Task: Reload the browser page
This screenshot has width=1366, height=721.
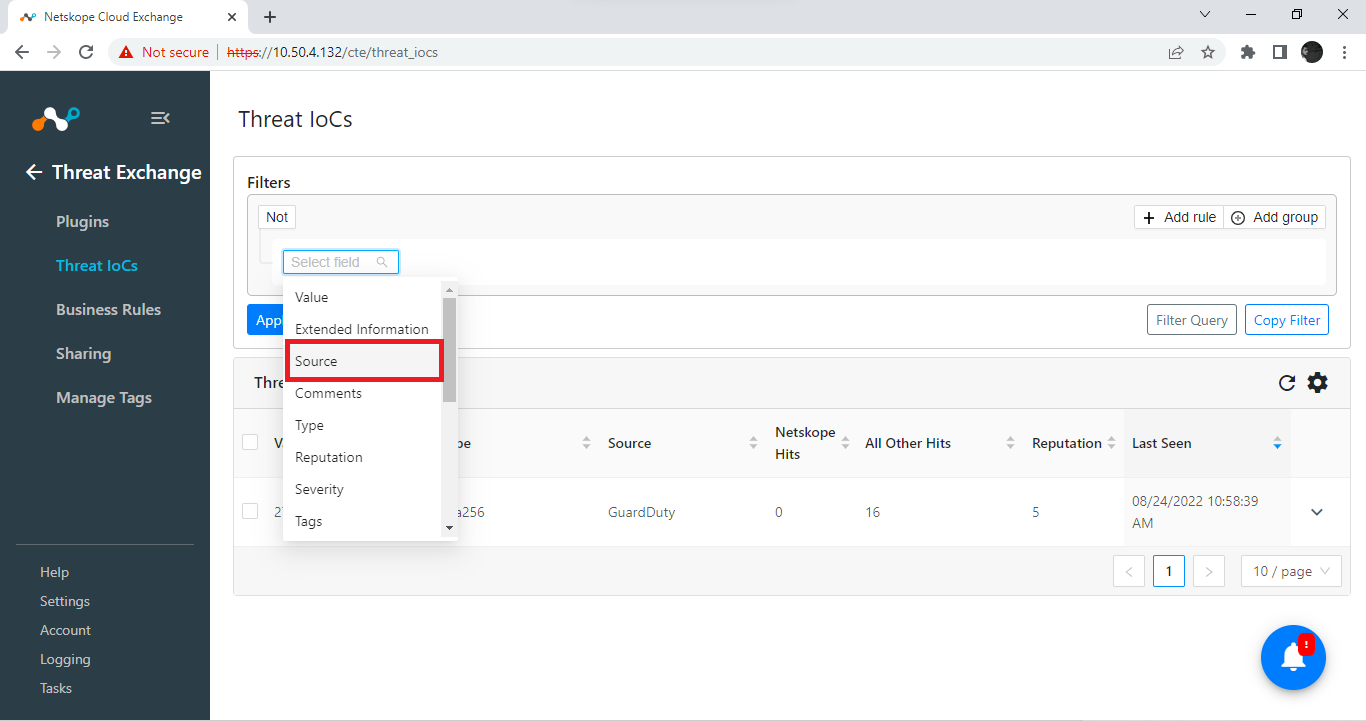Action: (86, 52)
